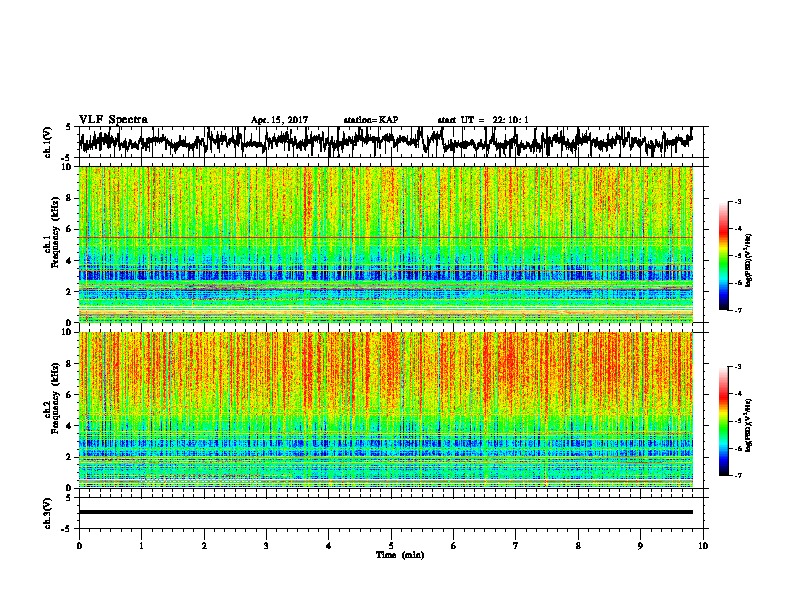Click the "6" tick on time axis
This screenshot has width=792, height=612.
tap(453, 546)
